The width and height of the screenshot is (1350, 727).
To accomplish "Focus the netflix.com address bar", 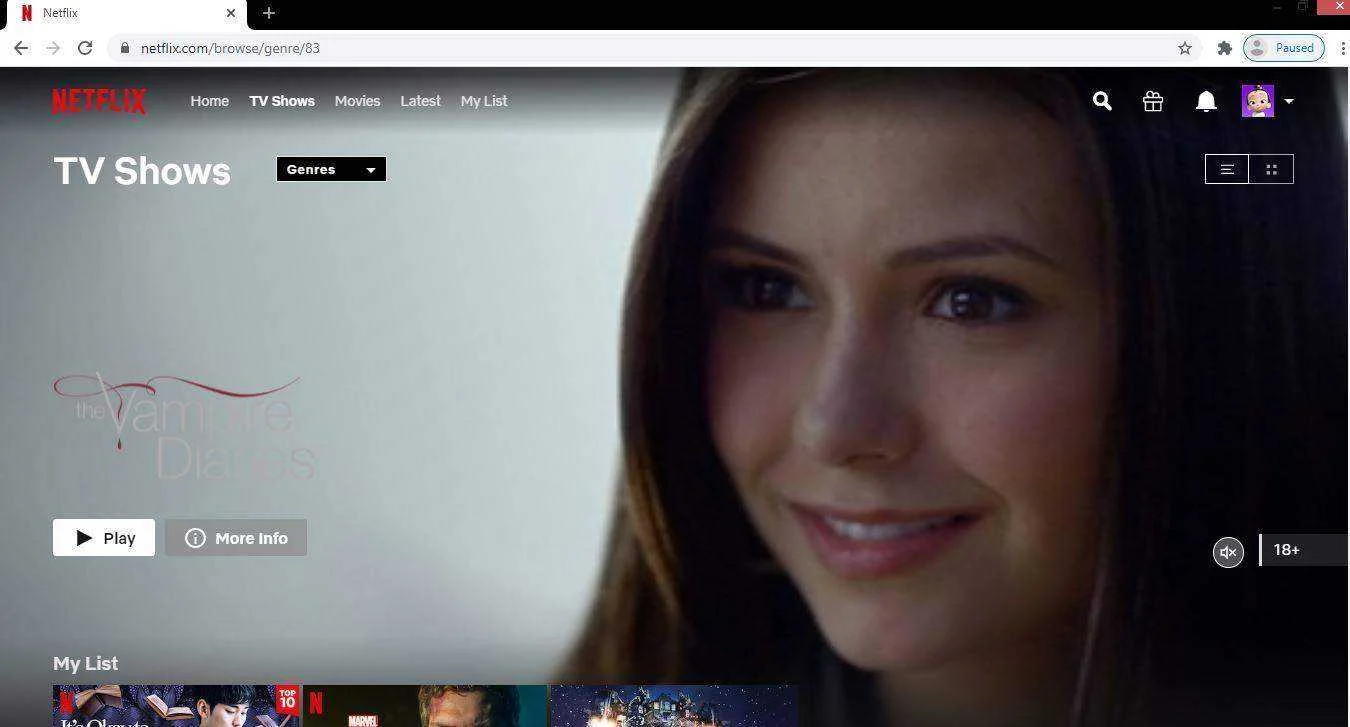I will [x=650, y=48].
